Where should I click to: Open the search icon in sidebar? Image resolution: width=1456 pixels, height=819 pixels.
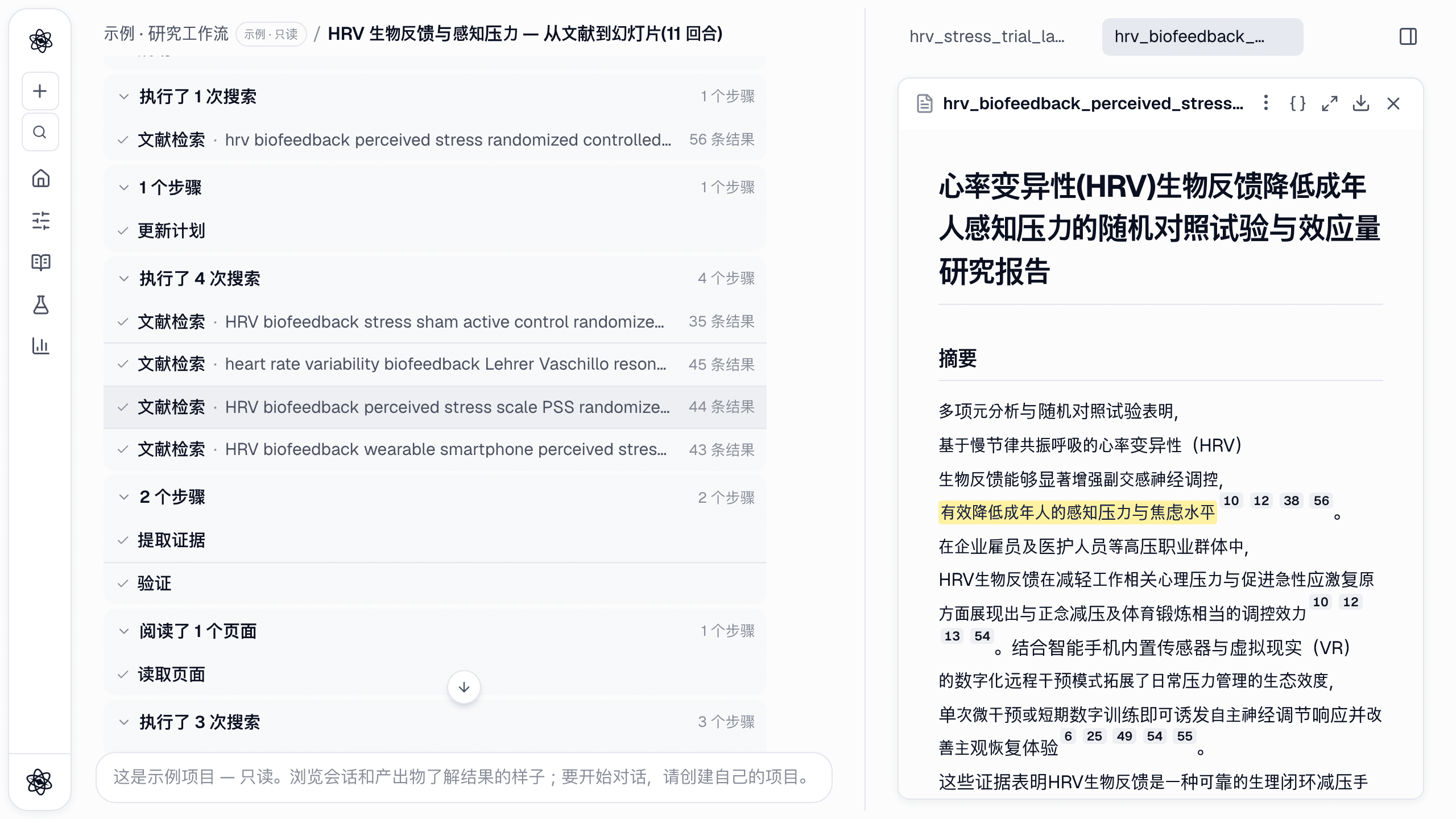(40, 133)
